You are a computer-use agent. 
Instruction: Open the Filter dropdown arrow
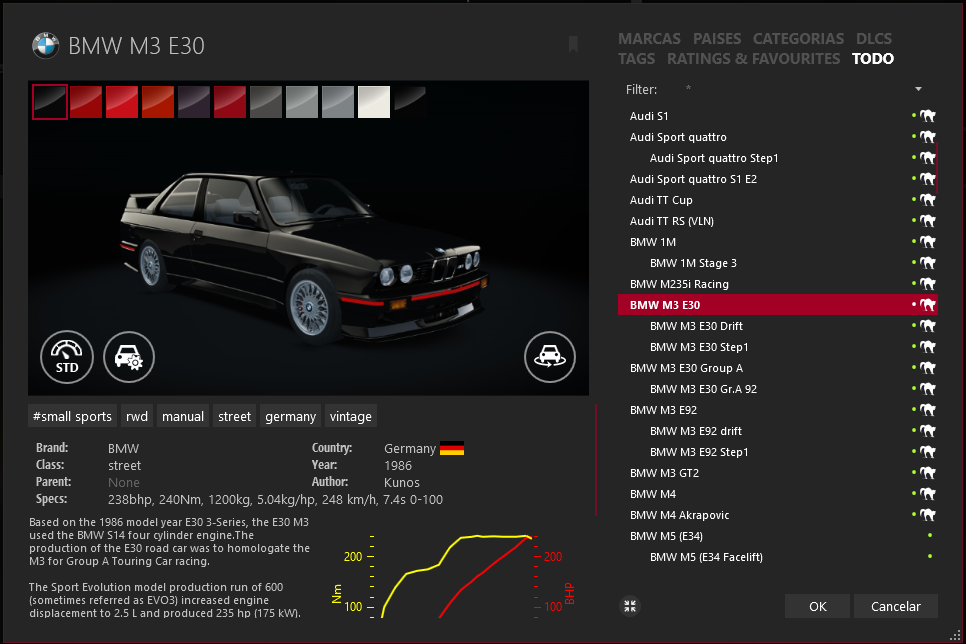tap(918, 89)
